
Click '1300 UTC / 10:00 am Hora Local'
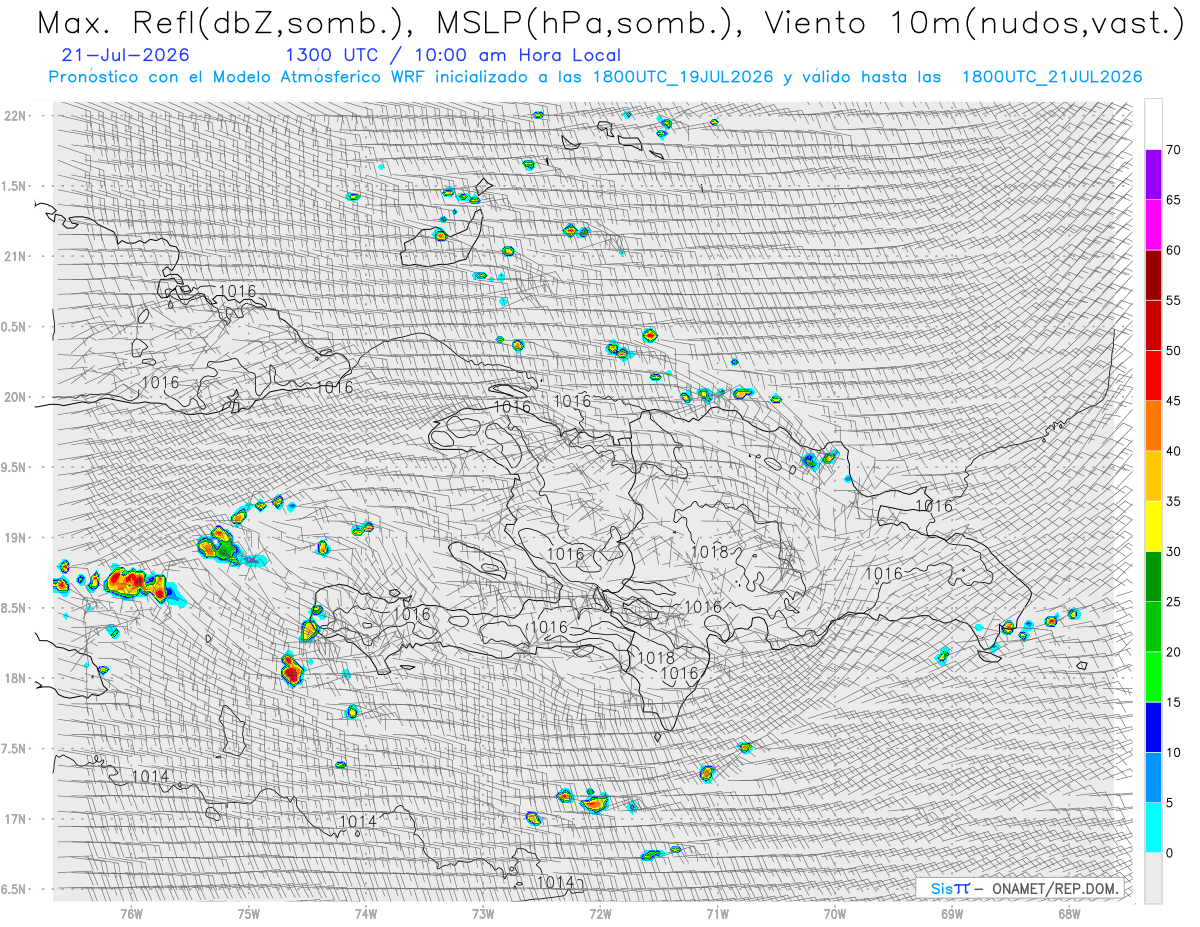pos(453,56)
